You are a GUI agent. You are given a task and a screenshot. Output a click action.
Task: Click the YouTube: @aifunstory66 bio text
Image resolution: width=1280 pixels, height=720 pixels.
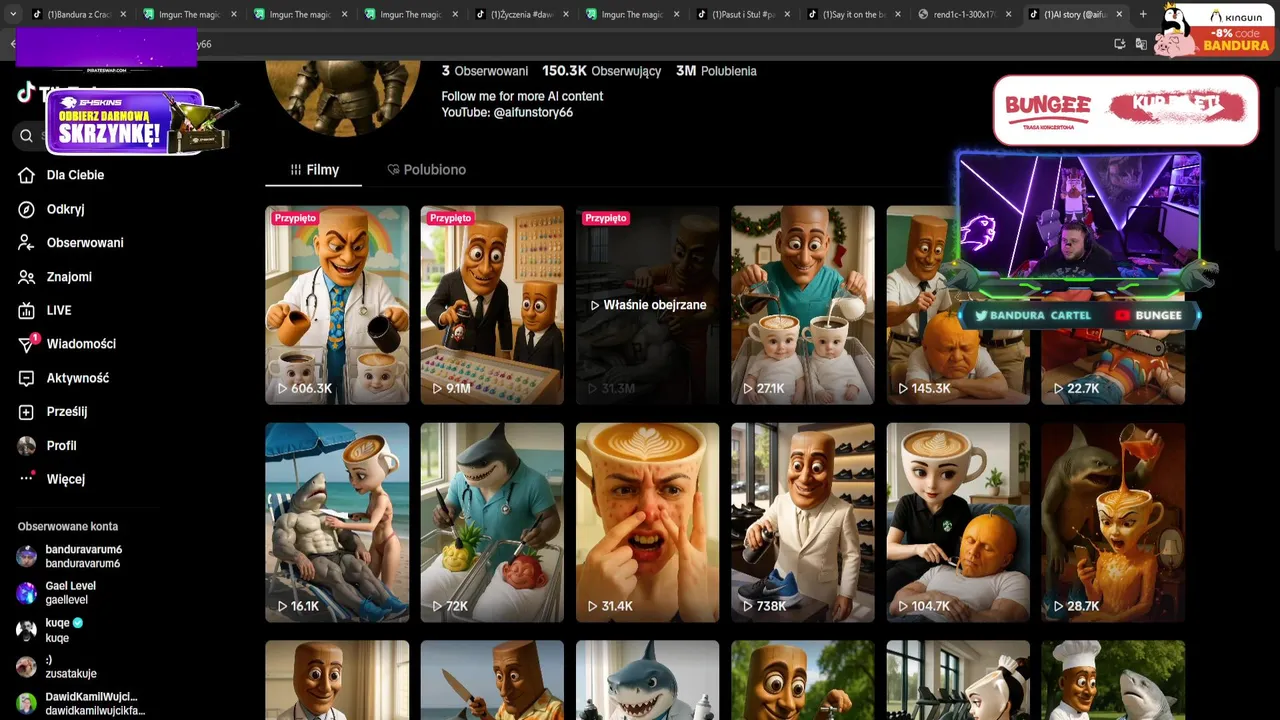(x=507, y=113)
